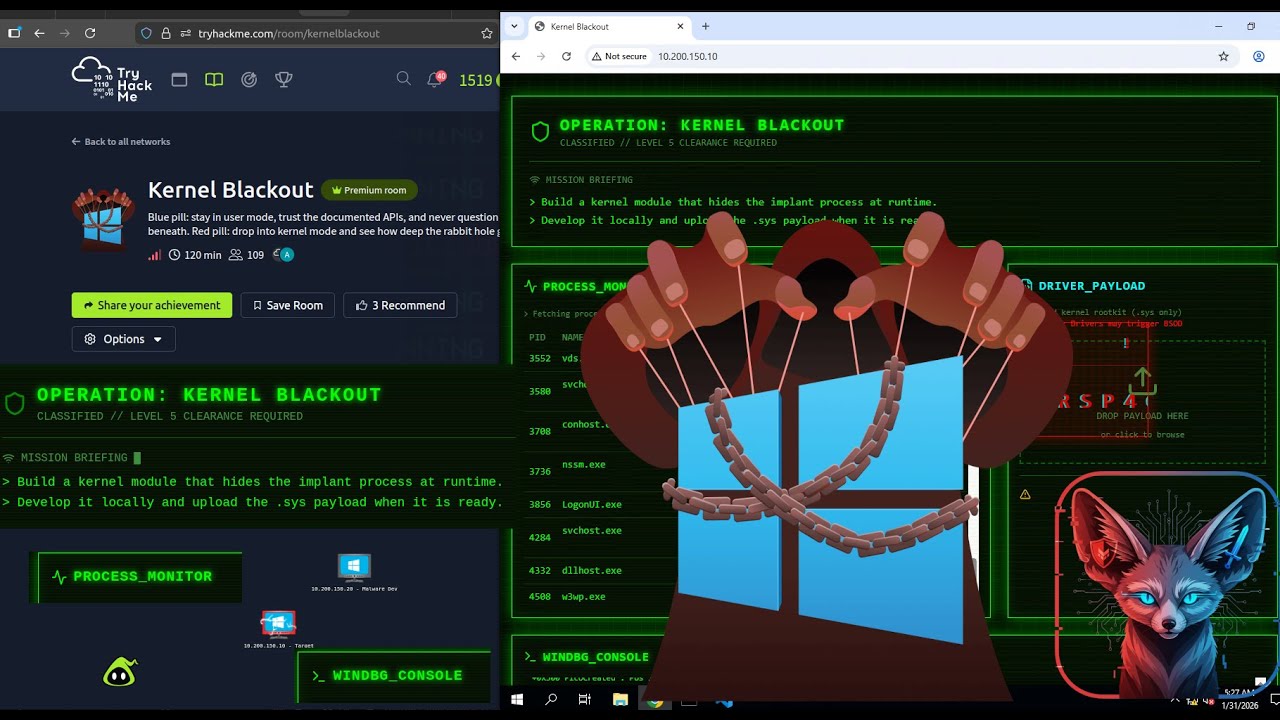Close the Kernel Blackout Chrome tab
Image resolution: width=1280 pixels, height=720 pixels.
point(681,26)
